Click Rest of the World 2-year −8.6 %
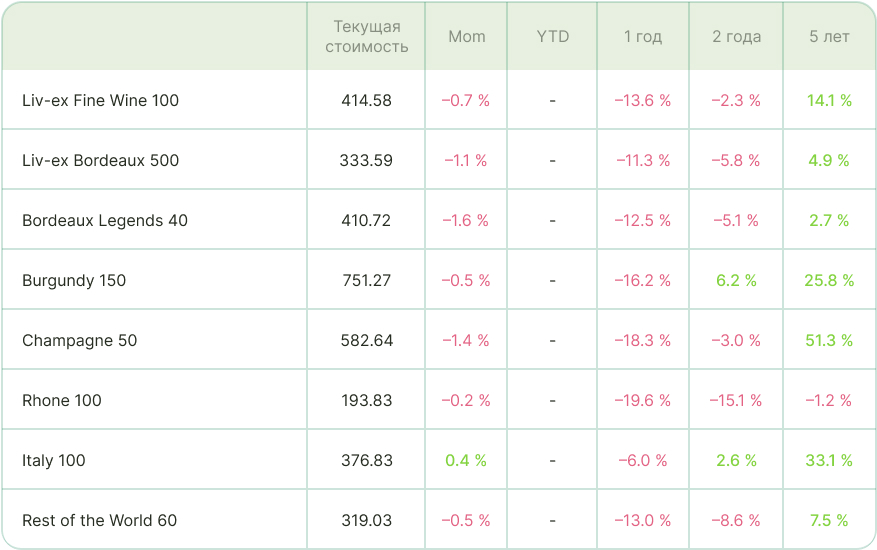Viewport: 877px width, 550px height. tap(736, 520)
